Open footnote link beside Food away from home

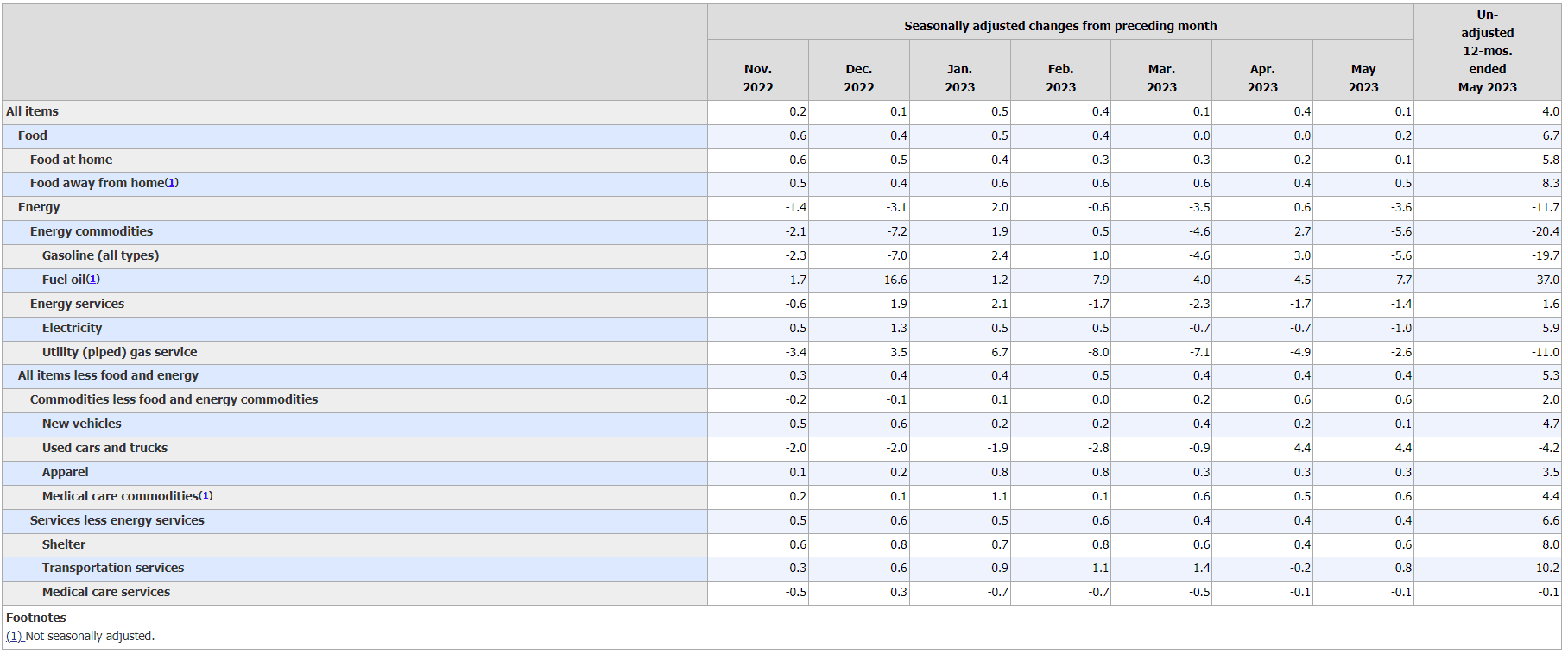172,183
